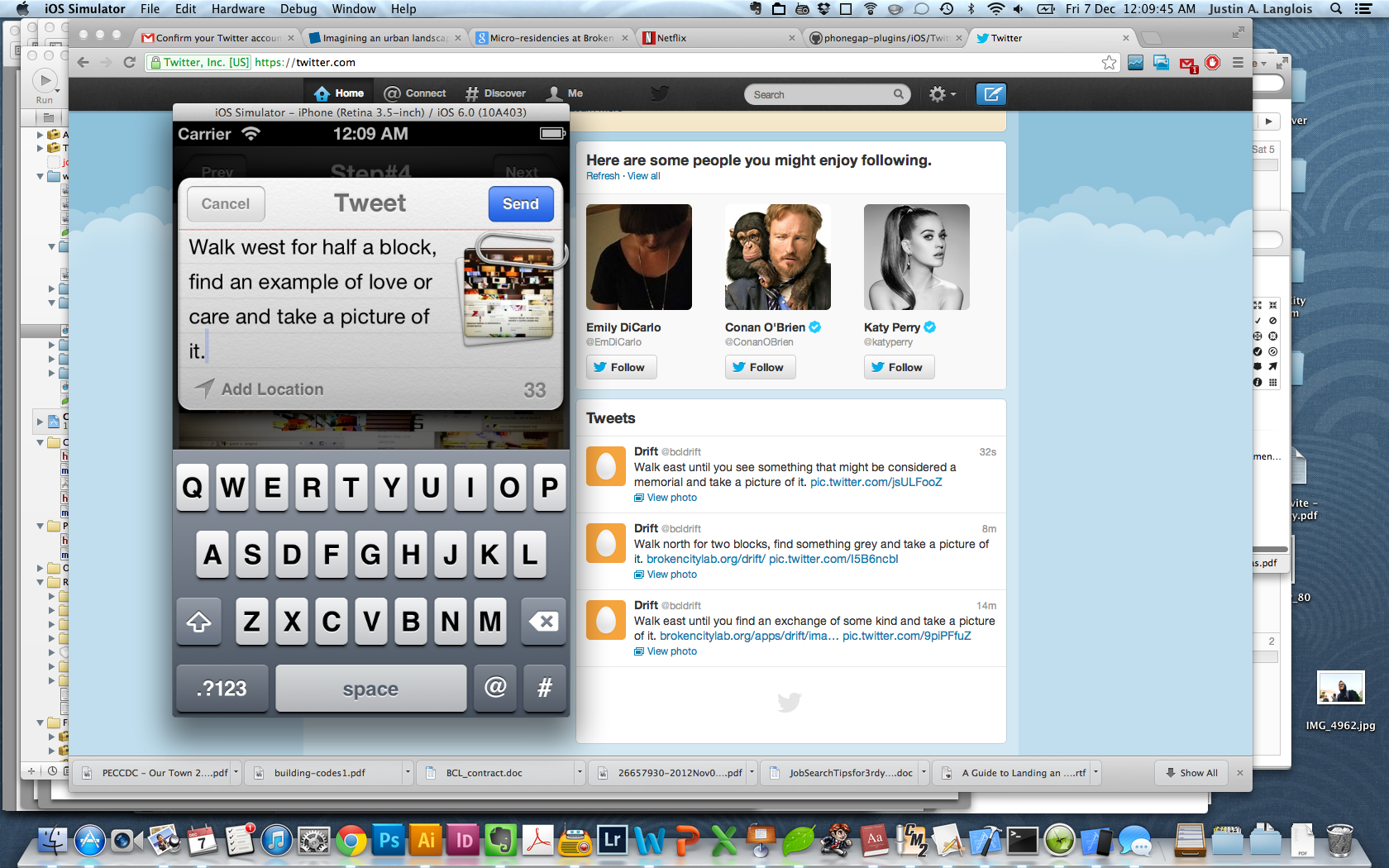Screen dimensions: 1389x868
Task: Switch to the Micro-residencies at Broken tab
Action: point(551,38)
